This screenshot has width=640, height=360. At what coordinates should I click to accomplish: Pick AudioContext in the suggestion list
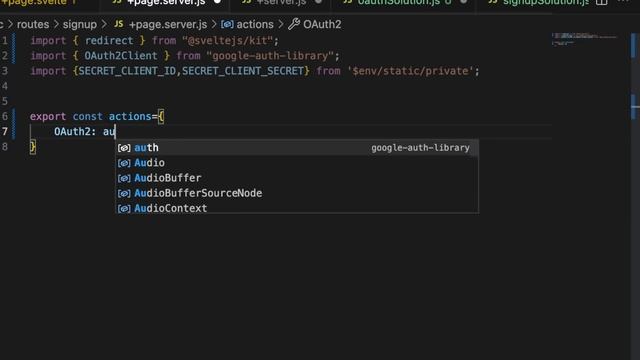point(297,208)
